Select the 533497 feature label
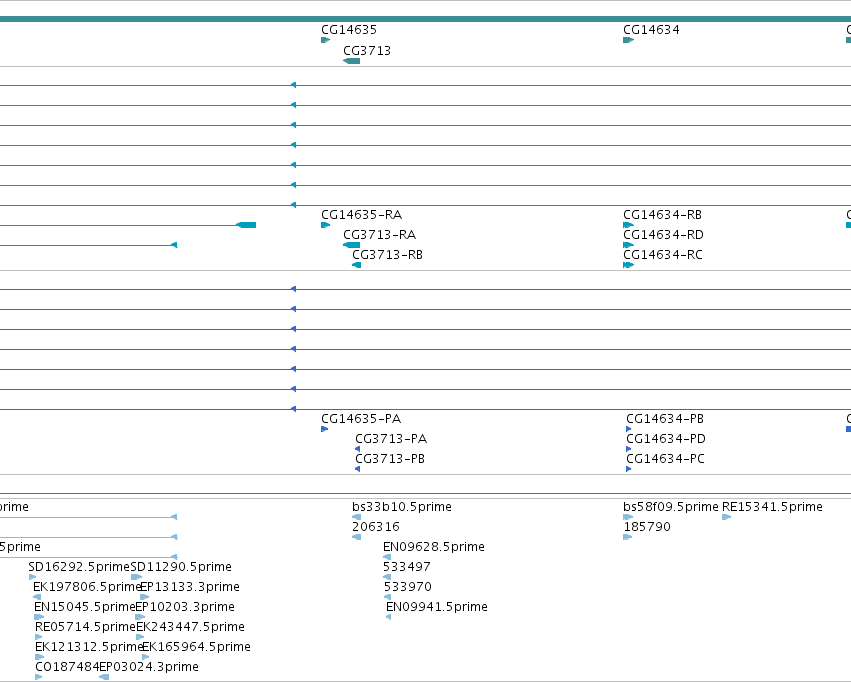This screenshot has width=851, height=682. coord(407,567)
